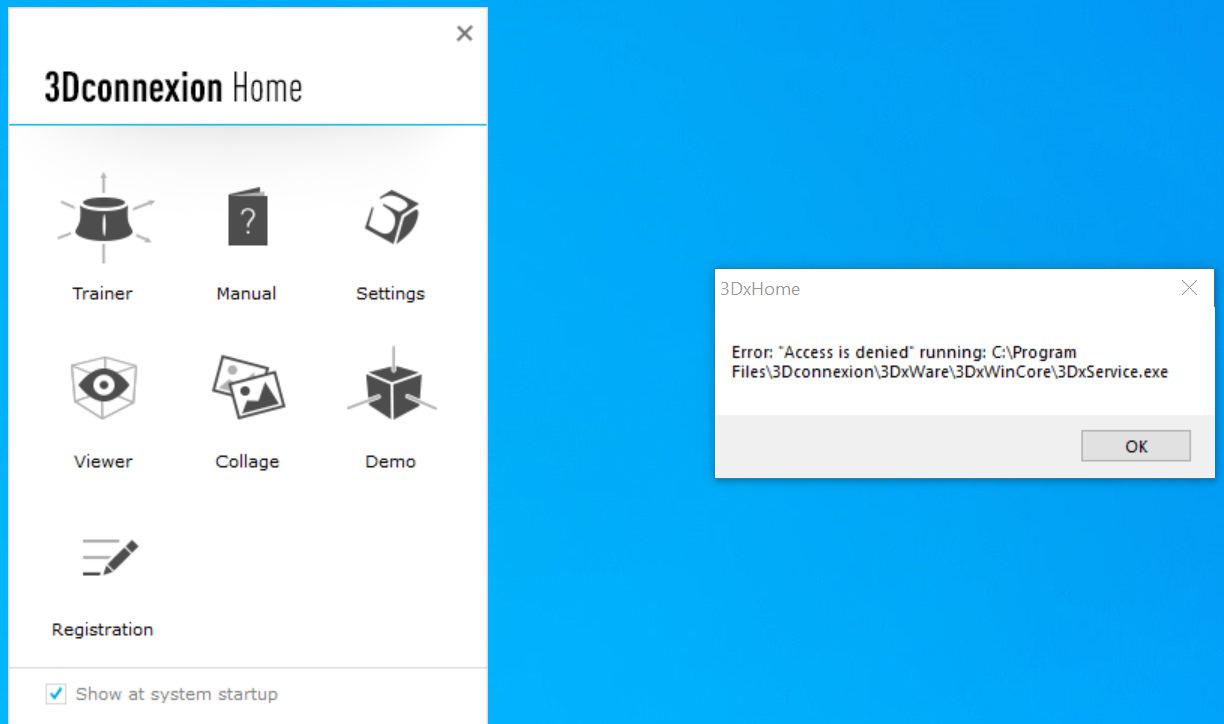Open the Trainer puck icon
This screenshot has height=724, width=1224.
104,218
